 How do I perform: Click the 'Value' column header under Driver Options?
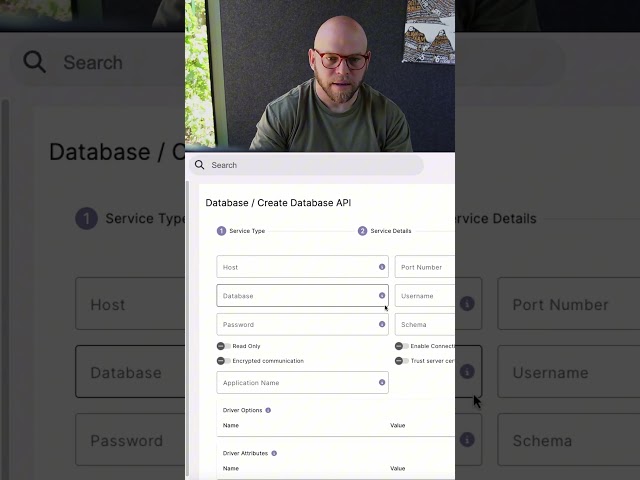[398, 425]
